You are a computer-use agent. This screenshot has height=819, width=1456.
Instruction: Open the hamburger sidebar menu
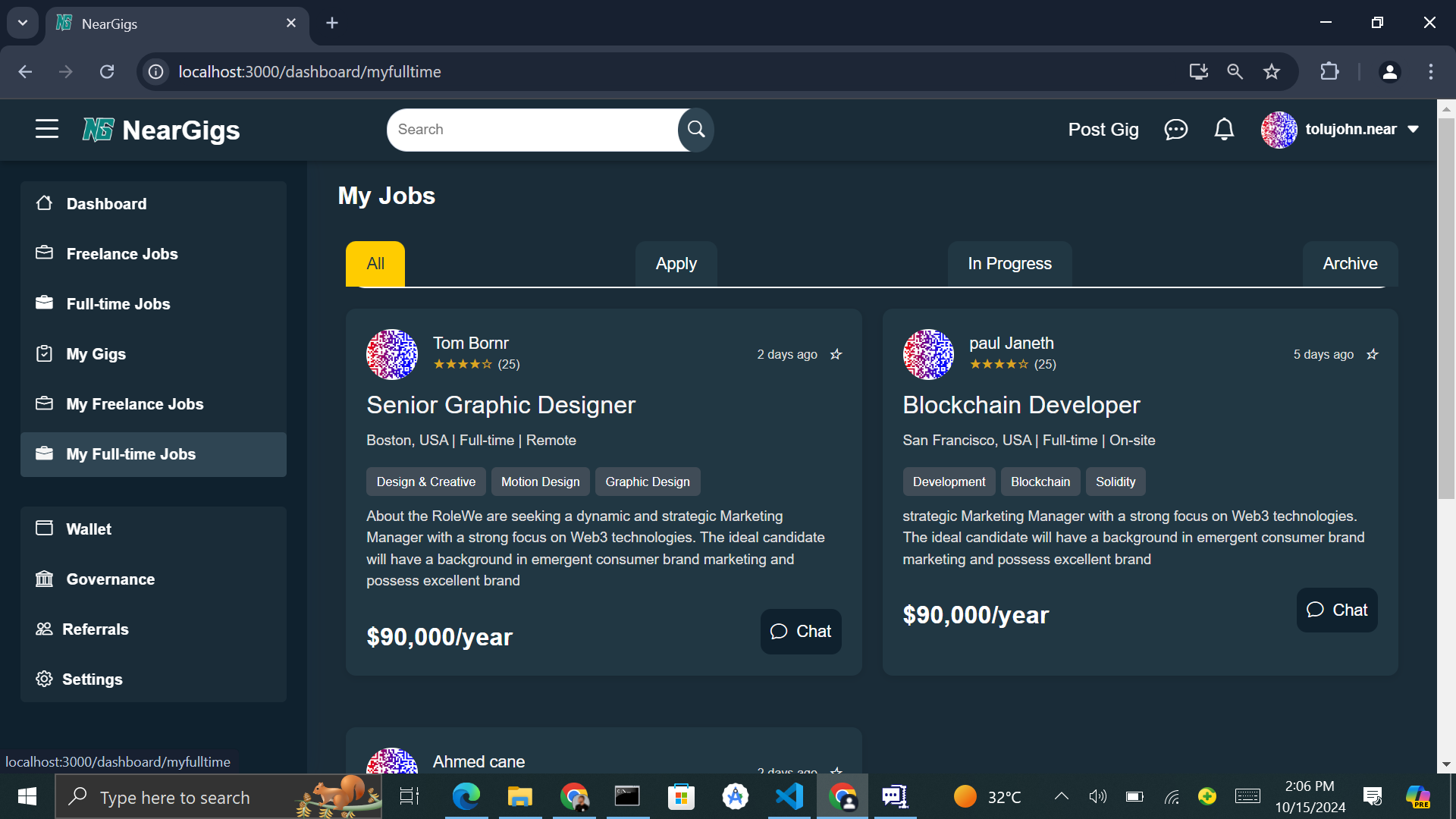pyautogui.click(x=47, y=129)
